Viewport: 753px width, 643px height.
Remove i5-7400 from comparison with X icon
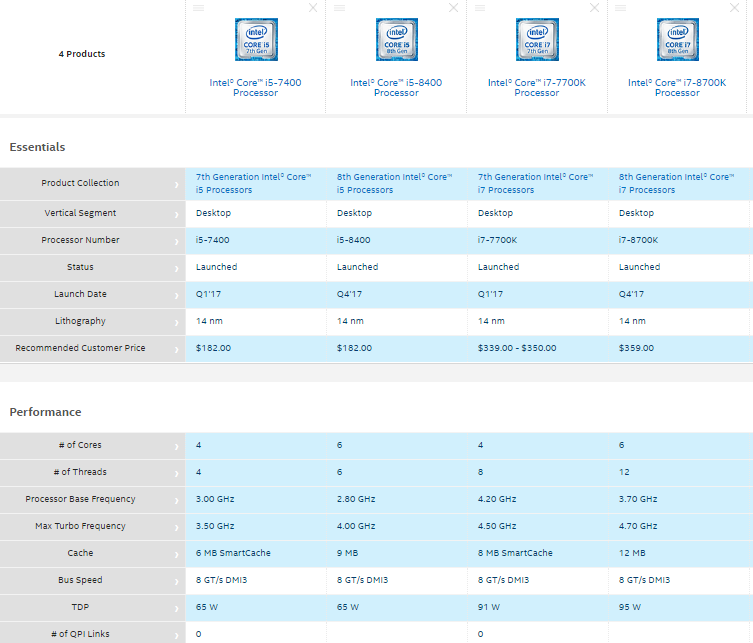click(313, 8)
